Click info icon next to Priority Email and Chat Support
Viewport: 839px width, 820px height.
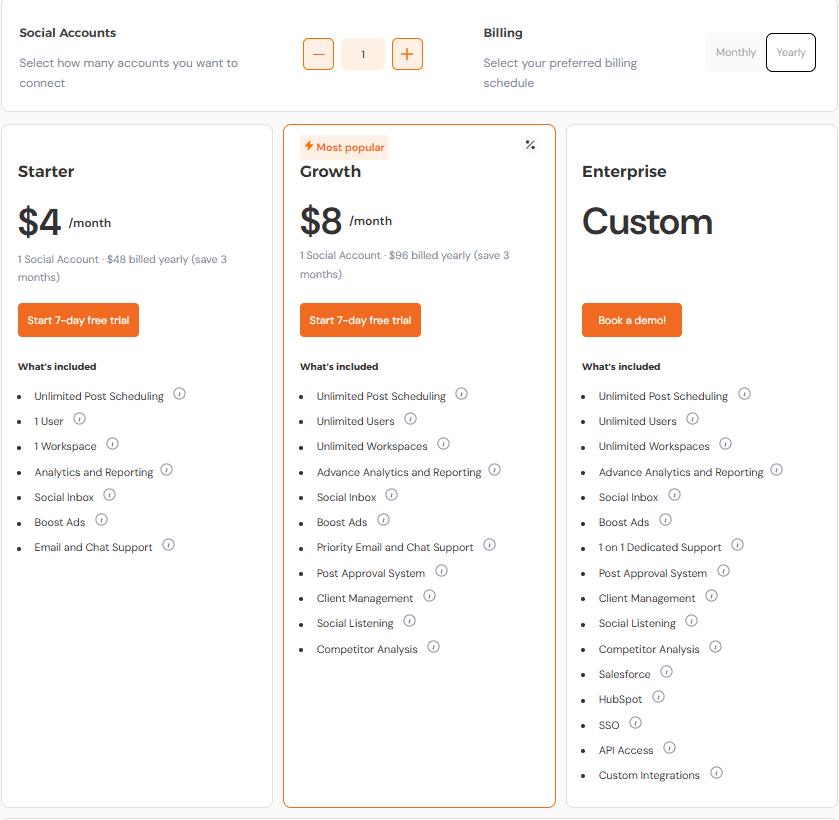click(489, 545)
